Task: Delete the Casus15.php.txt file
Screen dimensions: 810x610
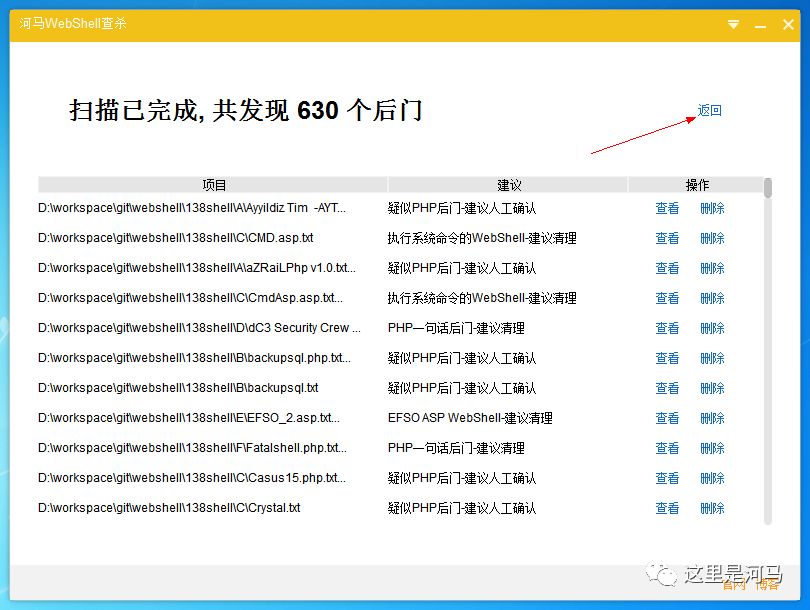Action: click(x=712, y=478)
